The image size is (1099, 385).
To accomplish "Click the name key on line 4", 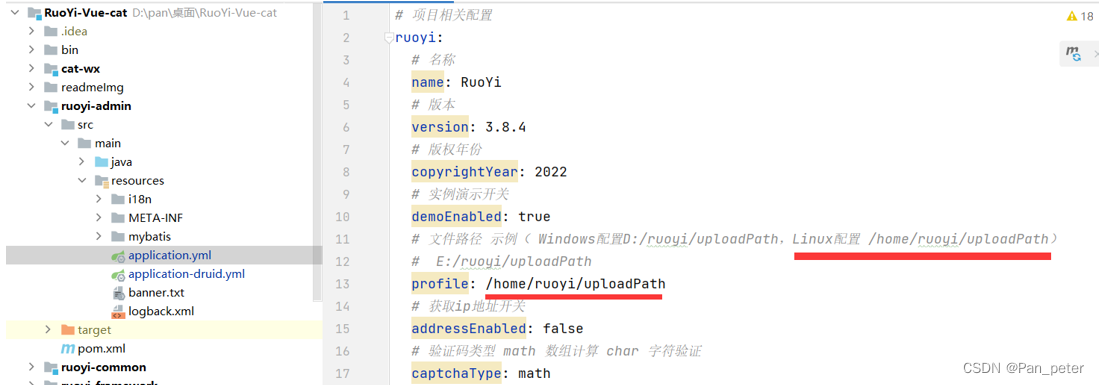I will (428, 82).
